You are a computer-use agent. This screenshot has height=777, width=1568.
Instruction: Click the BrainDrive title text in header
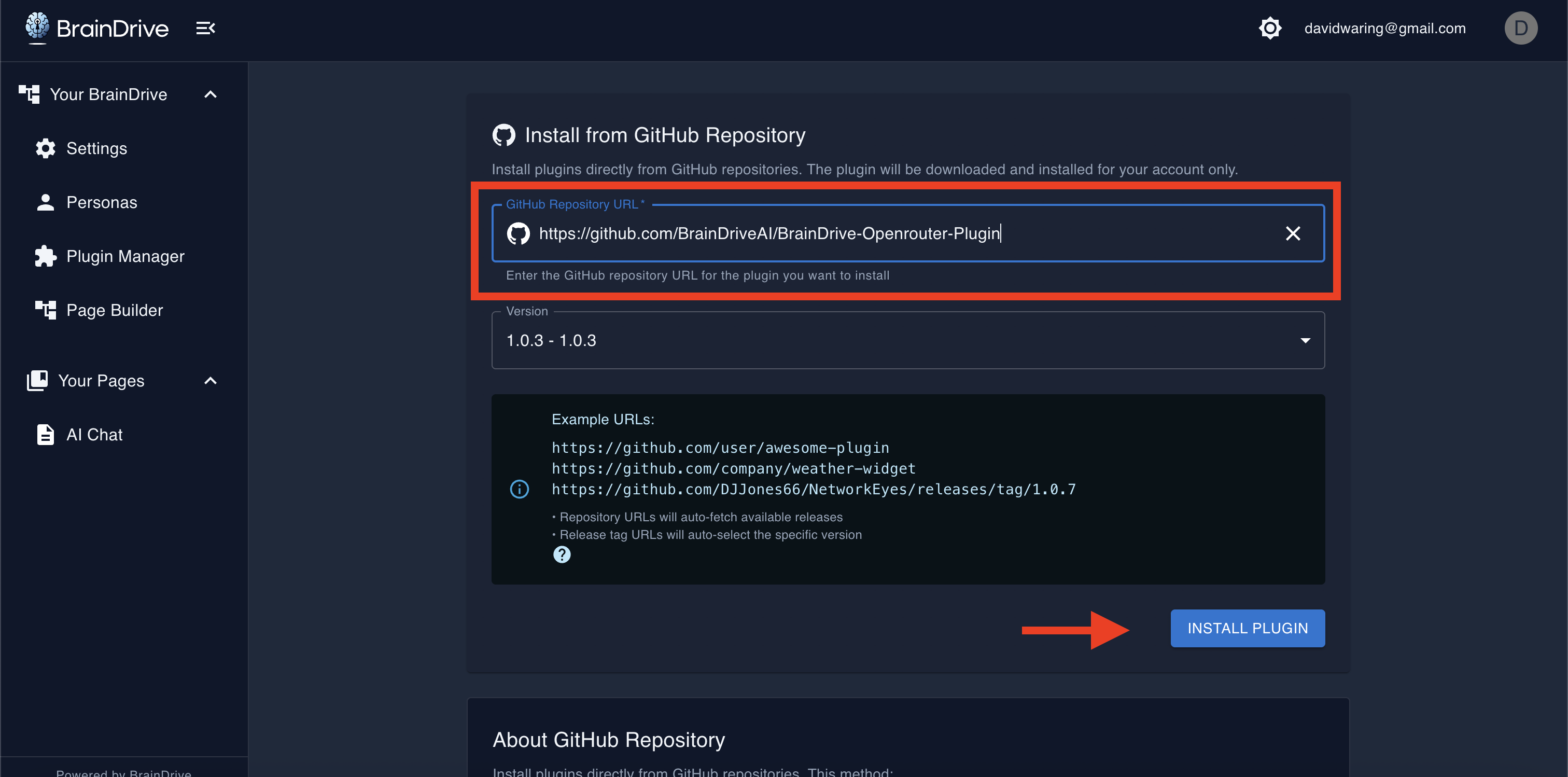click(112, 28)
